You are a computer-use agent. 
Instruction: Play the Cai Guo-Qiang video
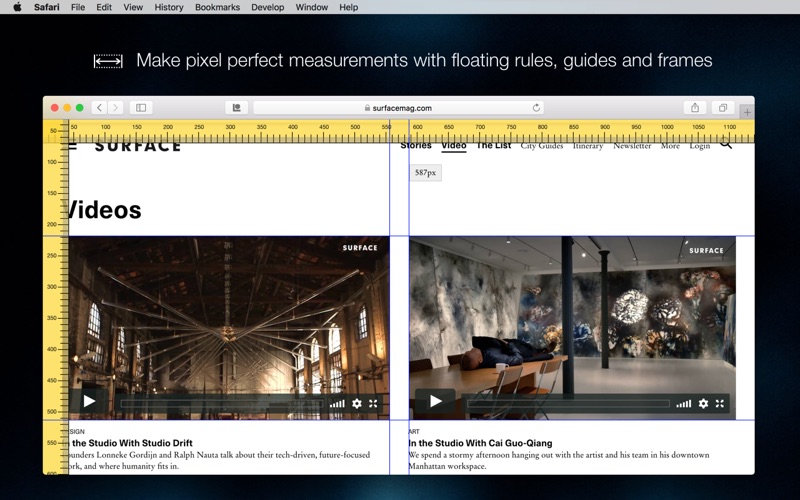coord(435,402)
